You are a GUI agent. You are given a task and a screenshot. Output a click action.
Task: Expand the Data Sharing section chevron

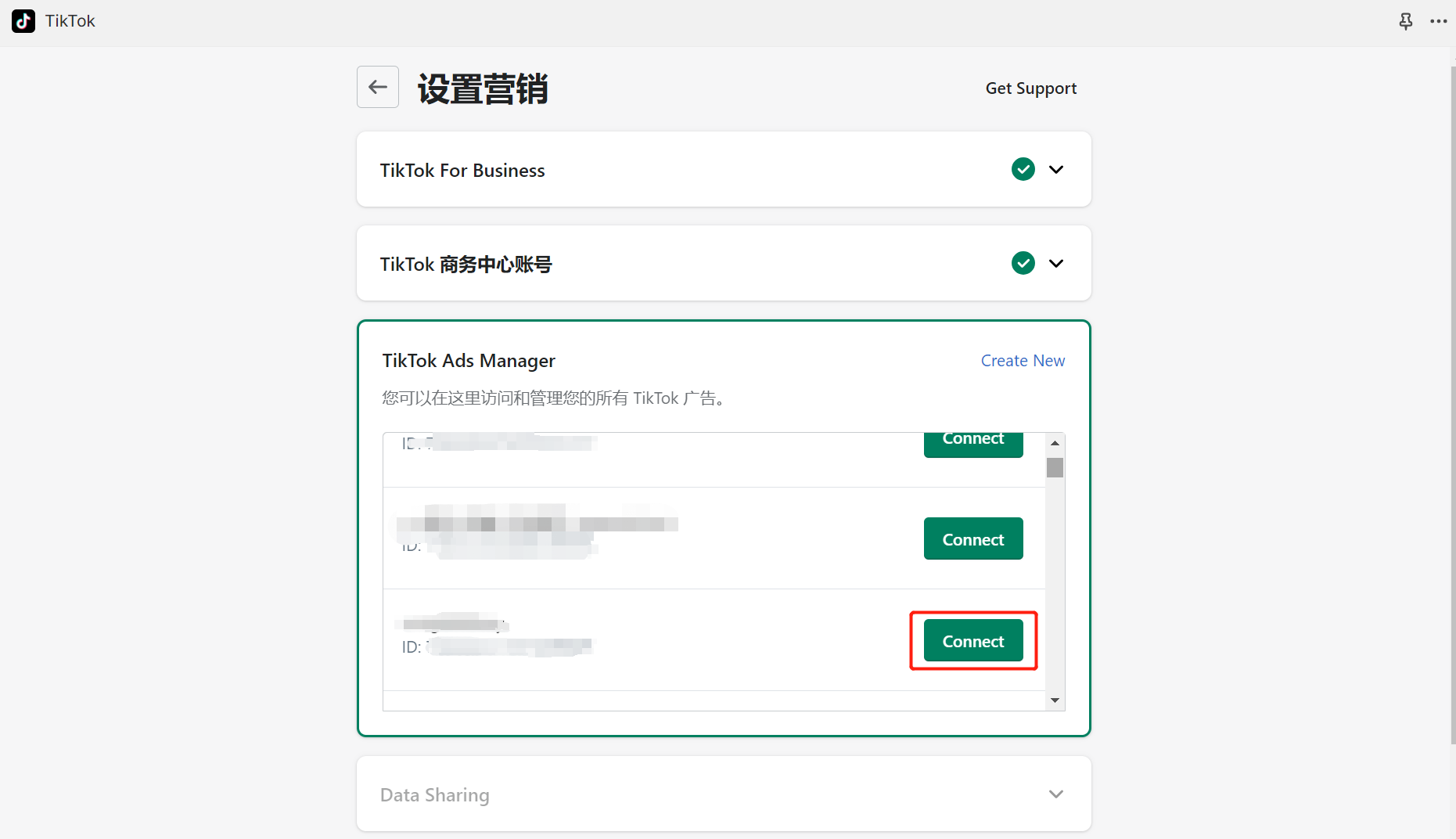(1056, 794)
